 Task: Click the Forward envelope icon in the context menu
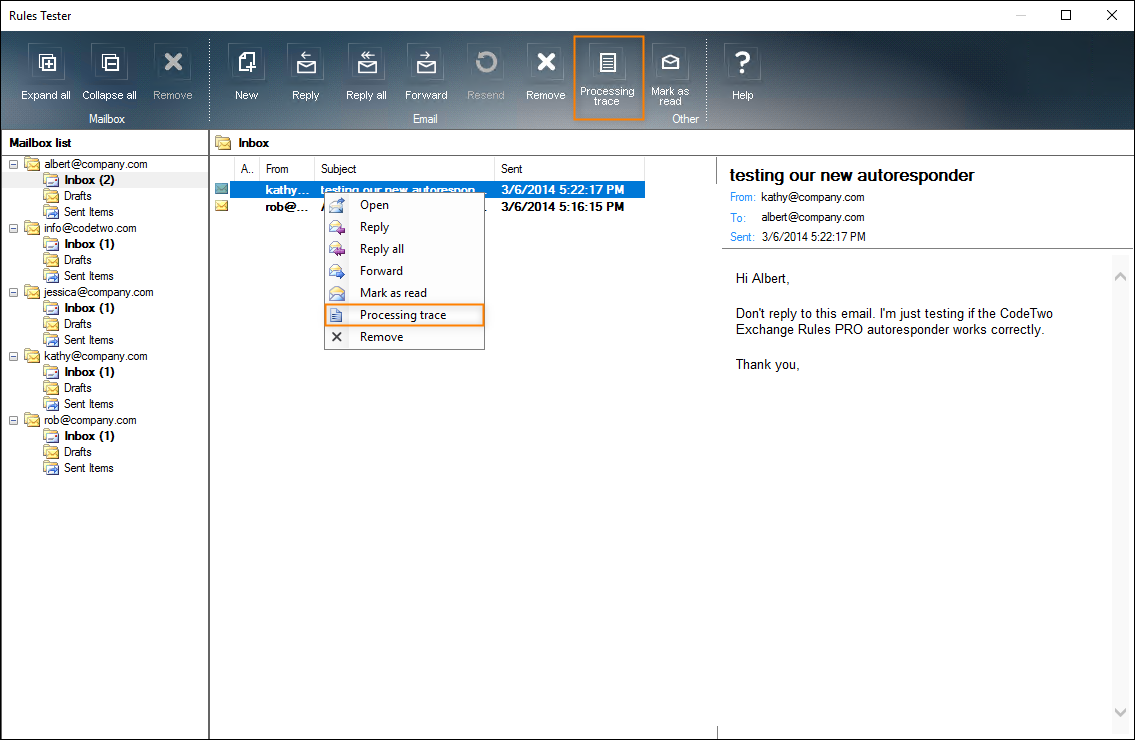(x=337, y=272)
